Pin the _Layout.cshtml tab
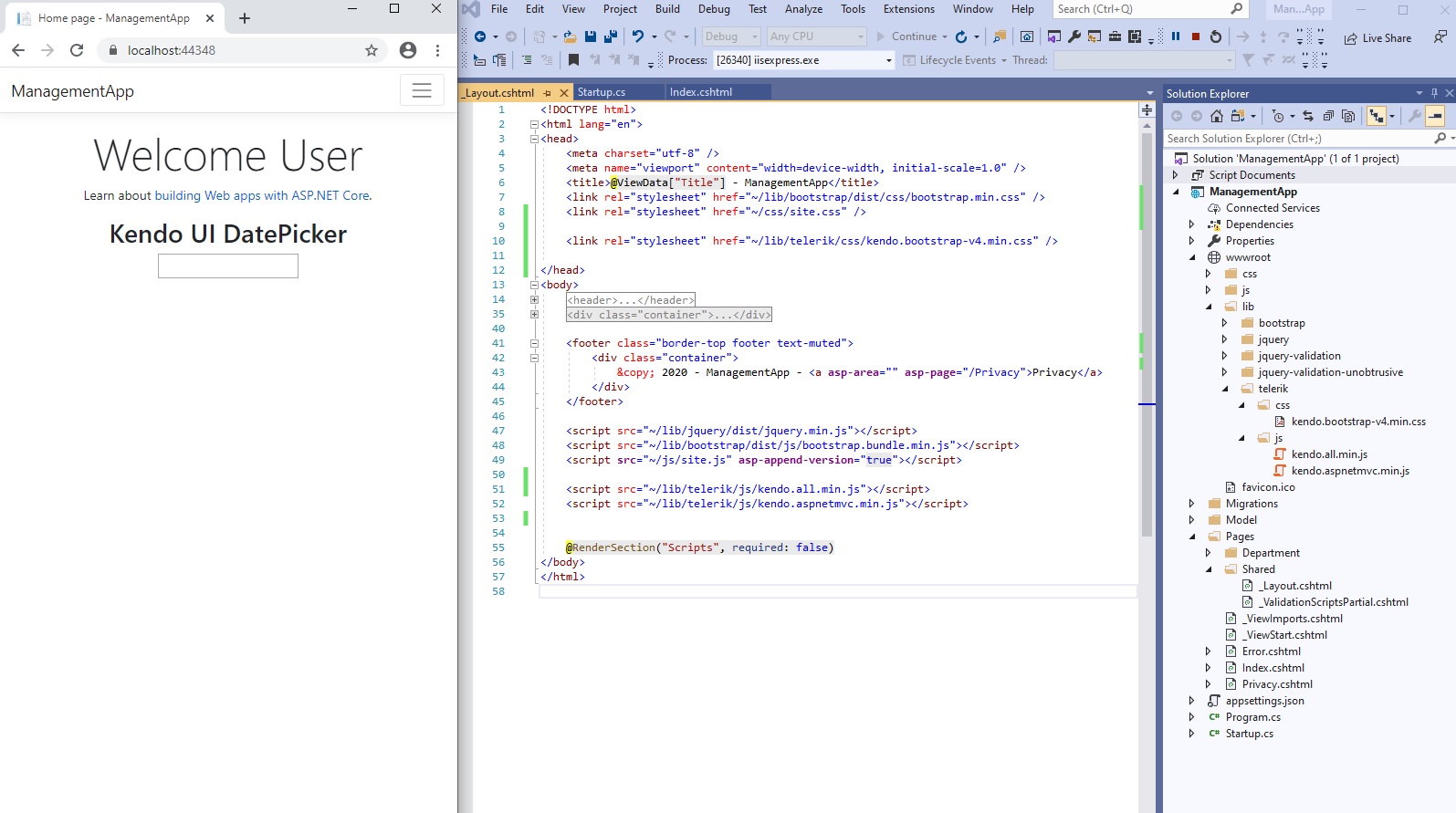The width and height of the screenshot is (1456, 813). coord(548,93)
